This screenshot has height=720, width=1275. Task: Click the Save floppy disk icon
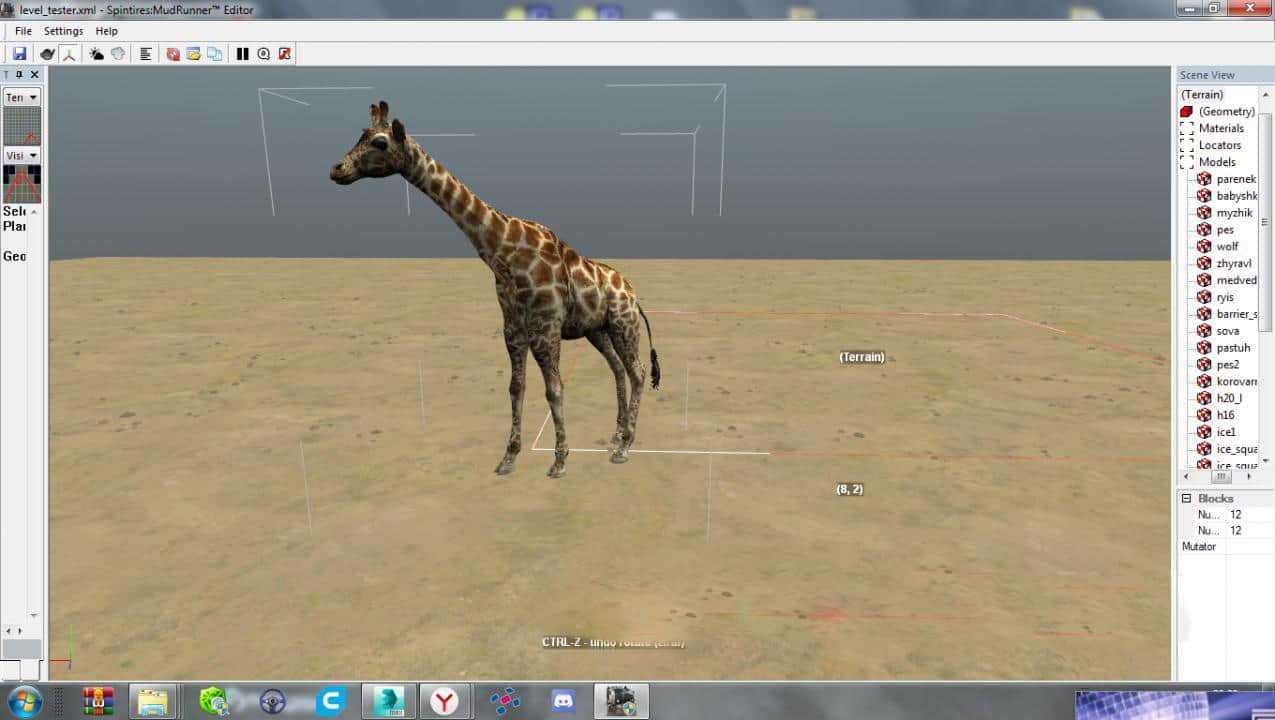point(19,54)
